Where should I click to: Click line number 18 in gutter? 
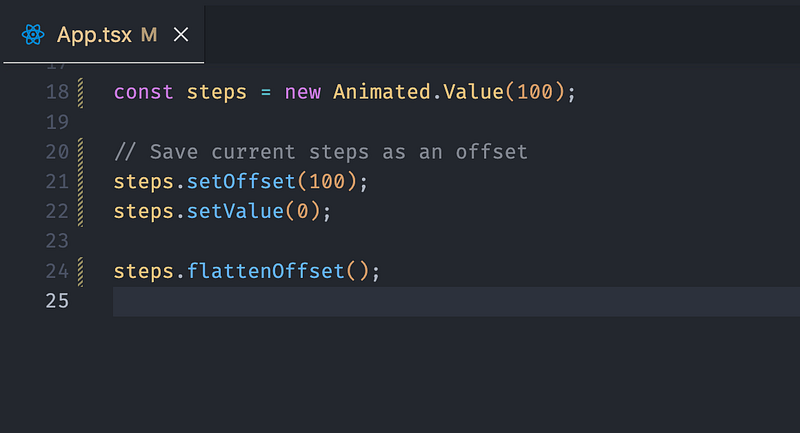57,92
